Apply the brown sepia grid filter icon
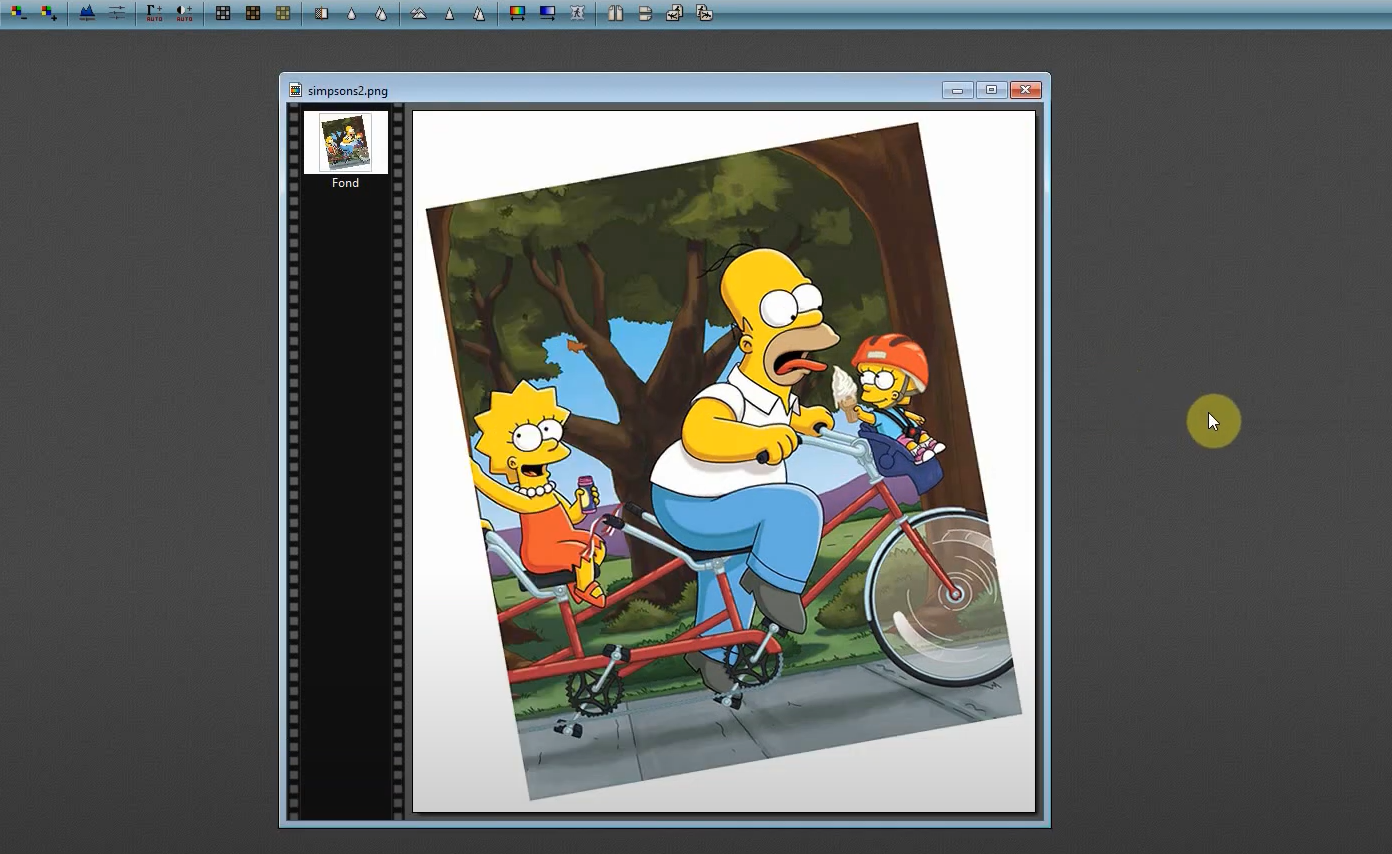The width and height of the screenshot is (1392, 854). click(253, 14)
